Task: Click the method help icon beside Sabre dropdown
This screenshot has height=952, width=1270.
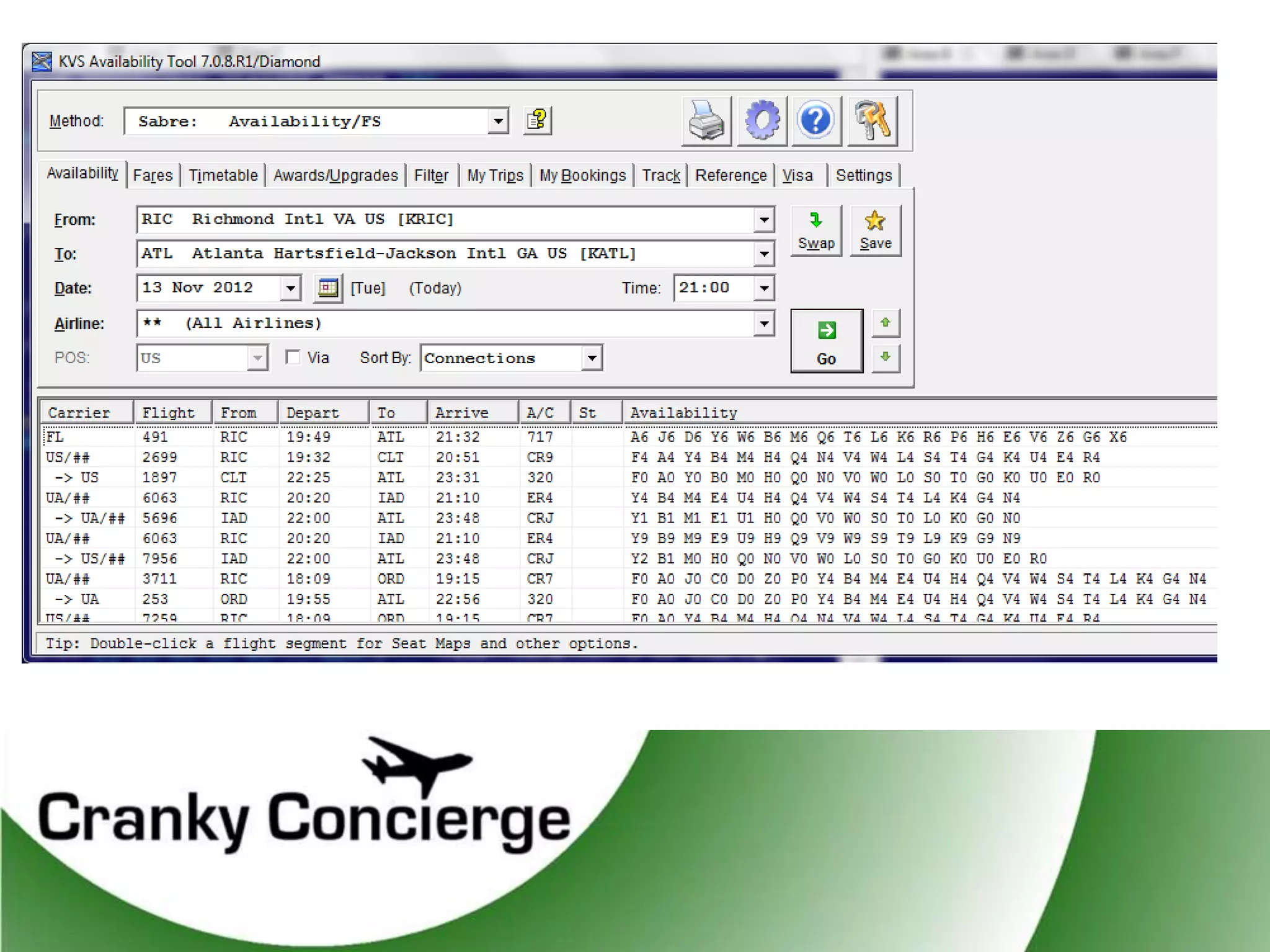Action: pyautogui.click(x=538, y=120)
